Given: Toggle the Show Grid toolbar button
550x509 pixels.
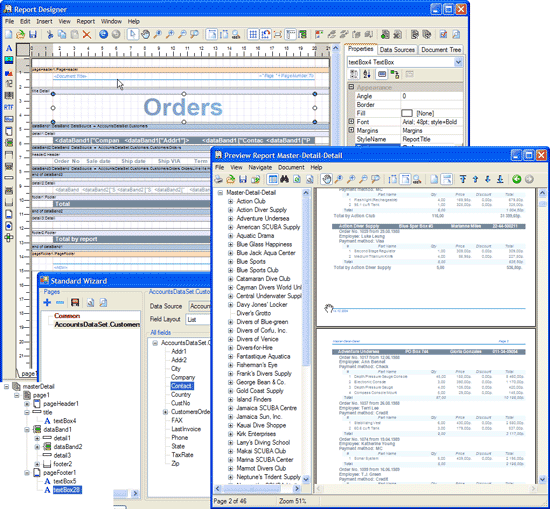Looking at the screenshot, I should [253, 34].
